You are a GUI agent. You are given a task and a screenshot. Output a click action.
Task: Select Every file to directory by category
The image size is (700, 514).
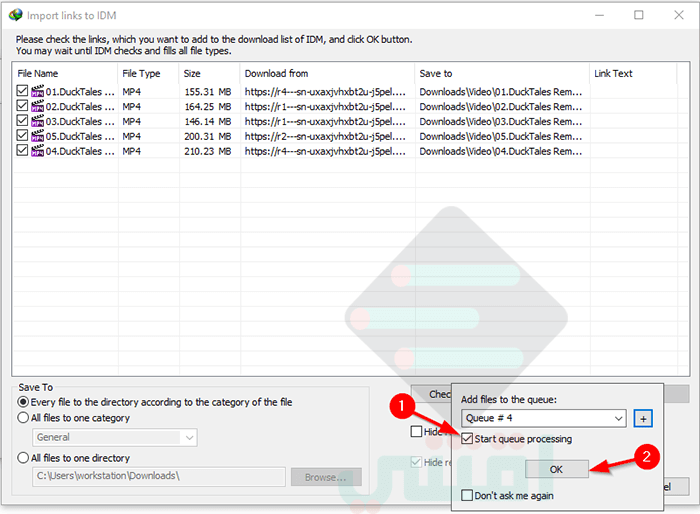tap(23, 402)
